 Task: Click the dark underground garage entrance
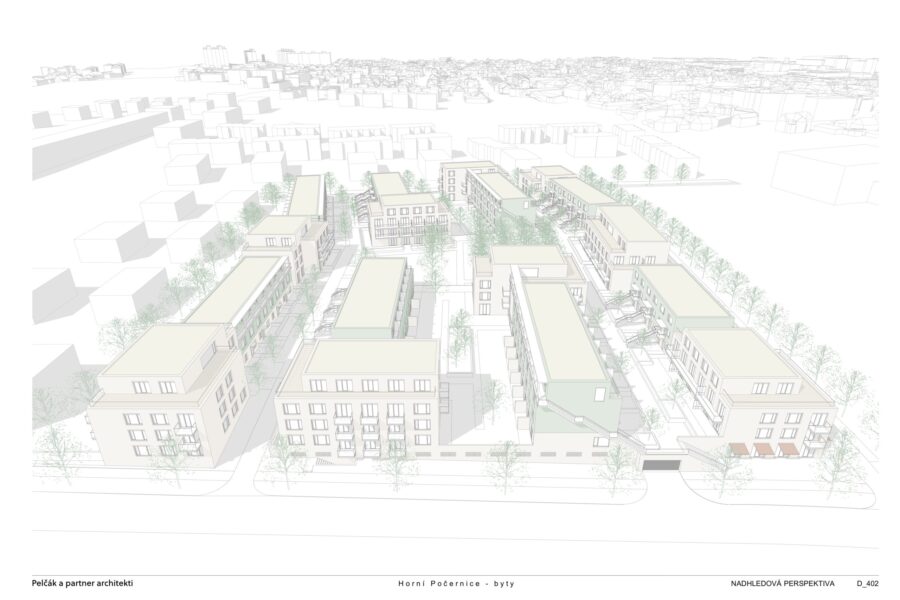[x=661, y=464]
